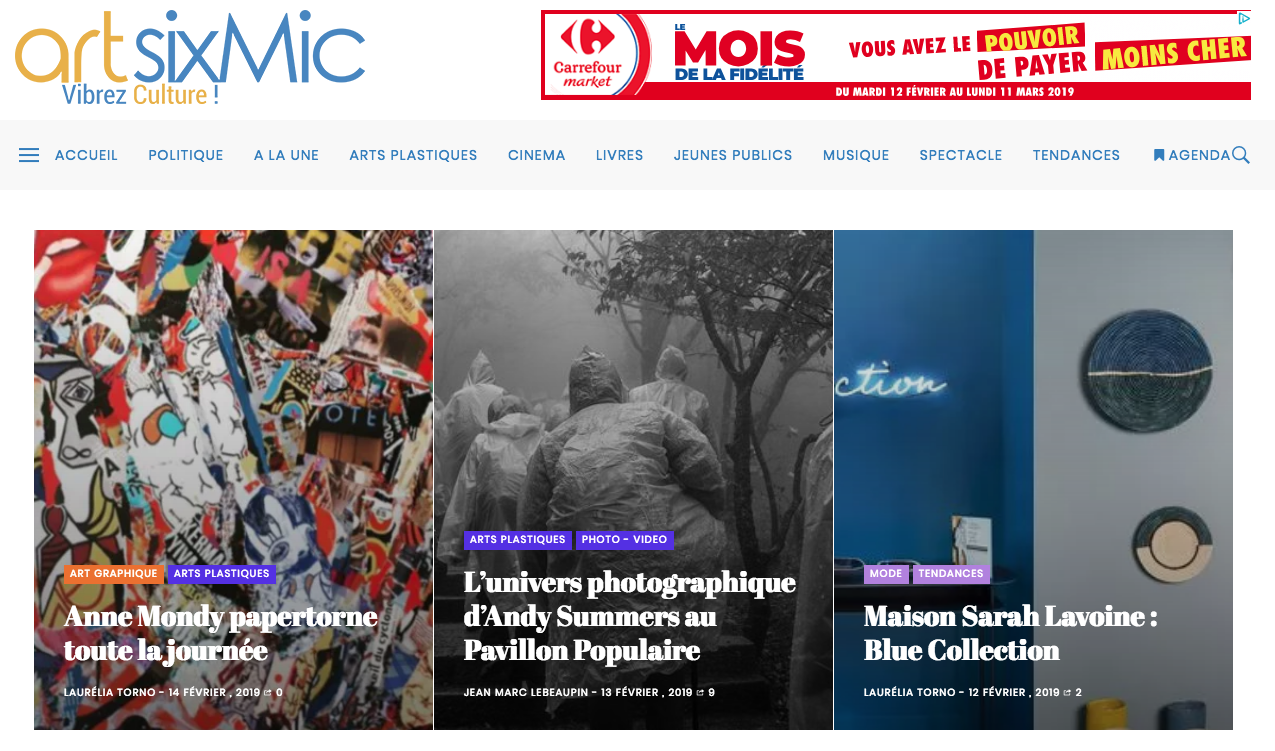Open the hamburger menu icon
Image resolution: width=1275 pixels, height=751 pixels.
[29, 155]
